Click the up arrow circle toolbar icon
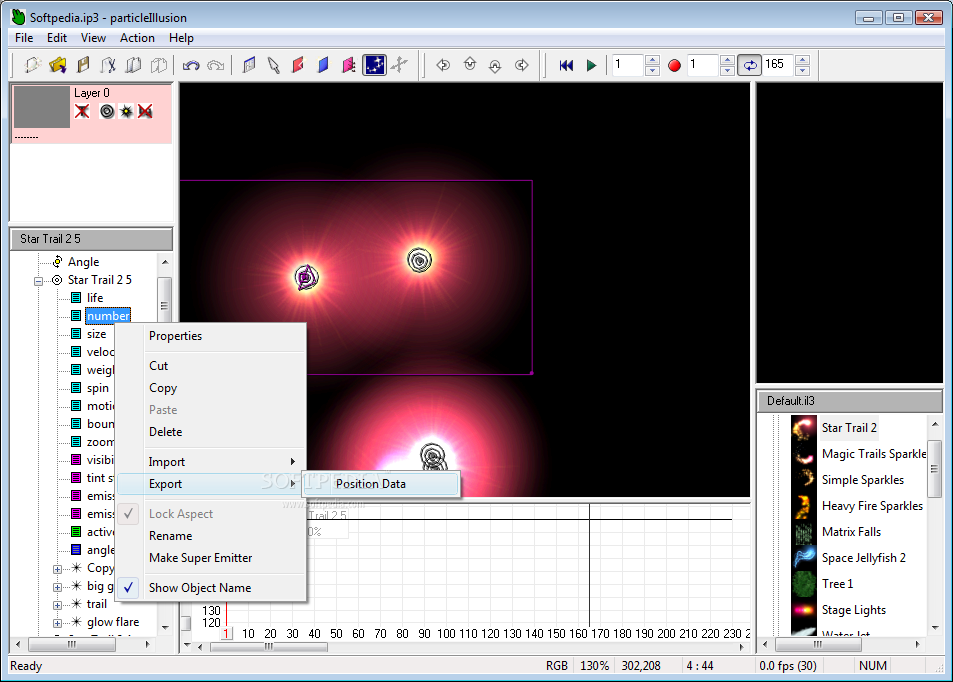The height and width of the screenshot is (682, 953). point(470,64)
